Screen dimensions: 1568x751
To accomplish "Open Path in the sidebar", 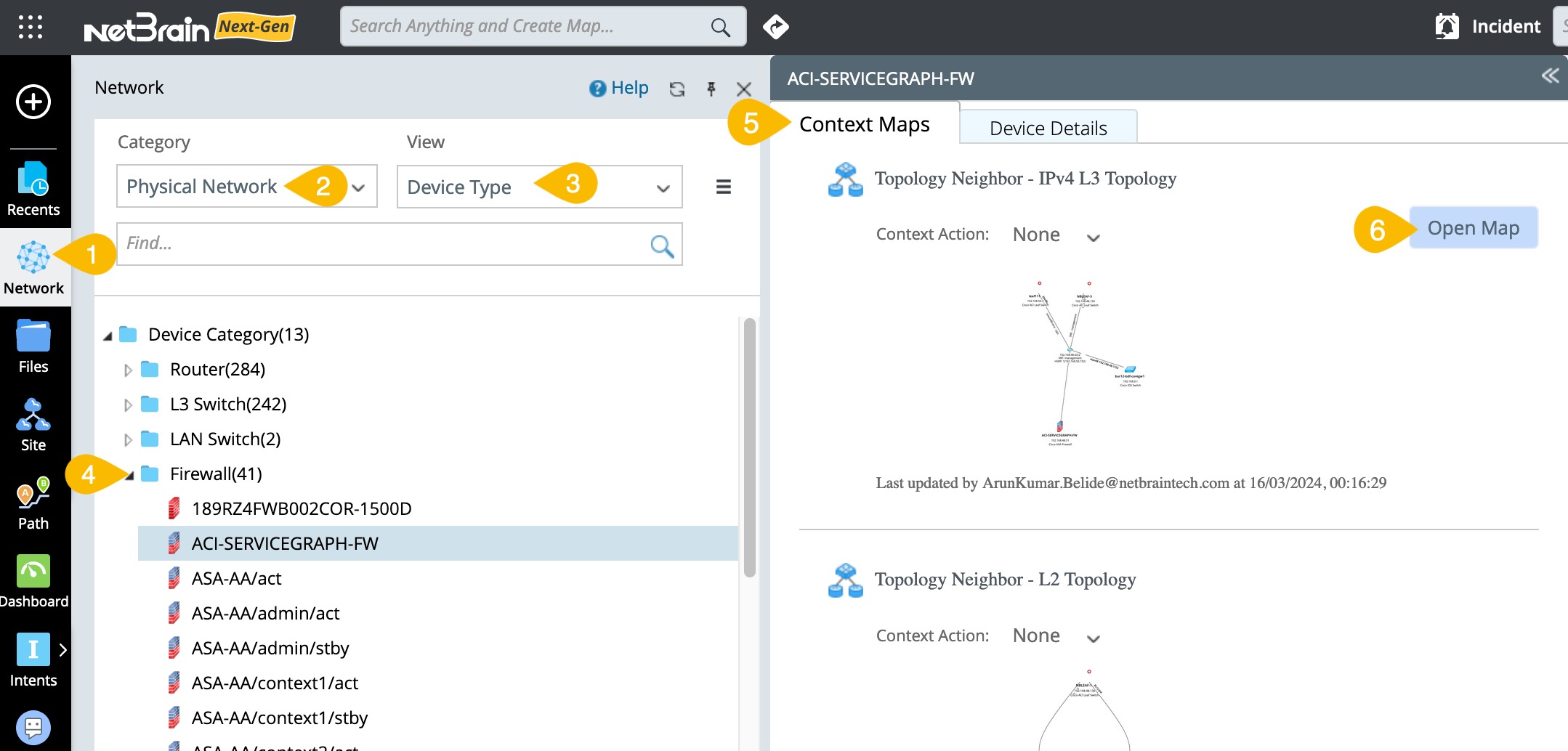I will 33,504.
